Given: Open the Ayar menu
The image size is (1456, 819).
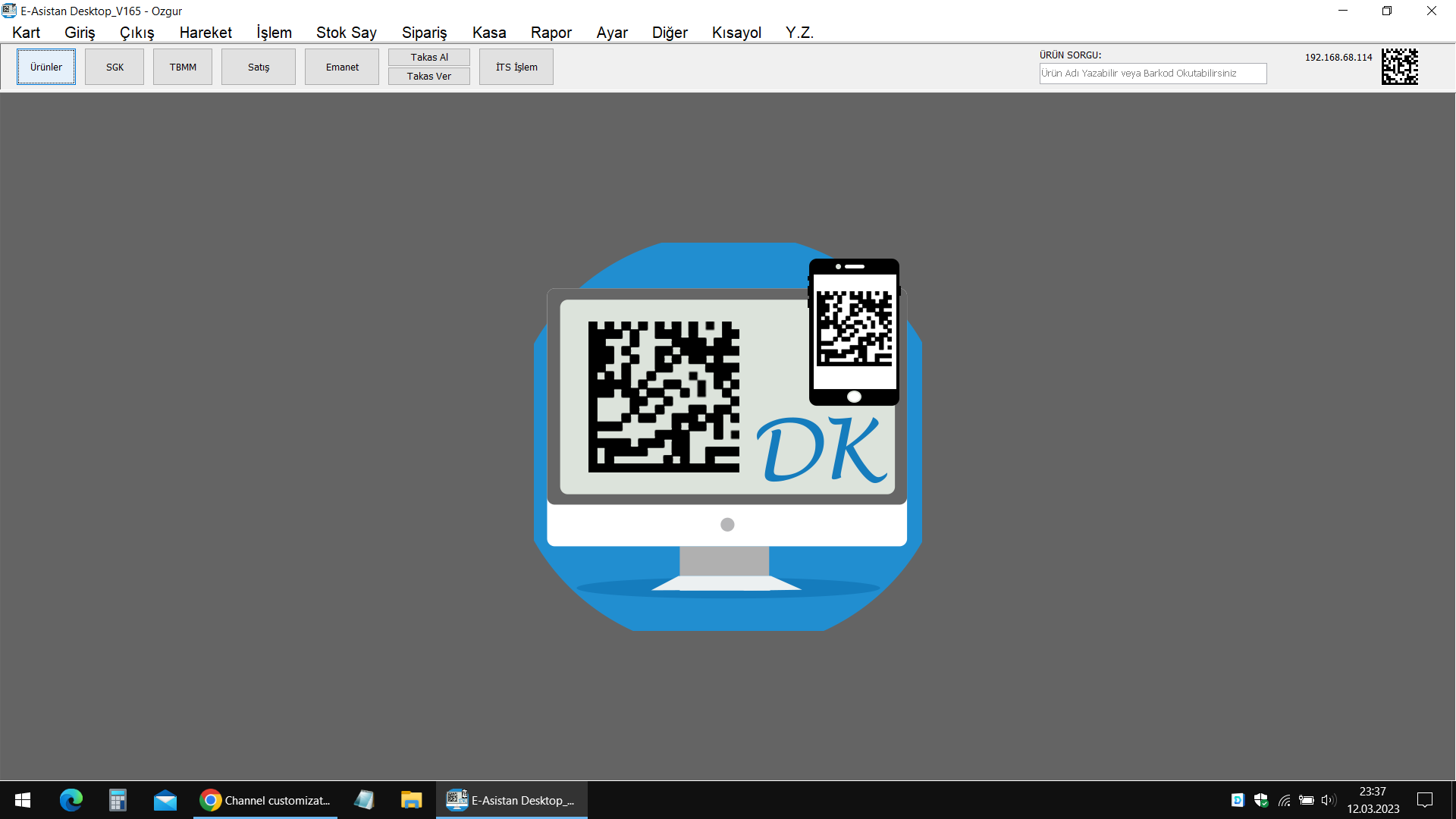Looking at the screenshot, I should click(612, 33).
